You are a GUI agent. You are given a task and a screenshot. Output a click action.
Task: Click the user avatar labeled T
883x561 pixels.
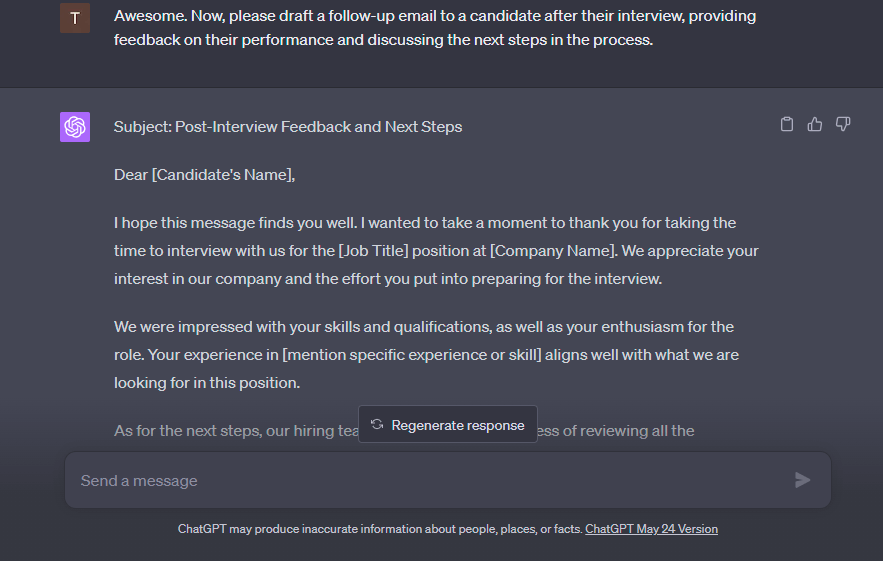coord(75,18)
